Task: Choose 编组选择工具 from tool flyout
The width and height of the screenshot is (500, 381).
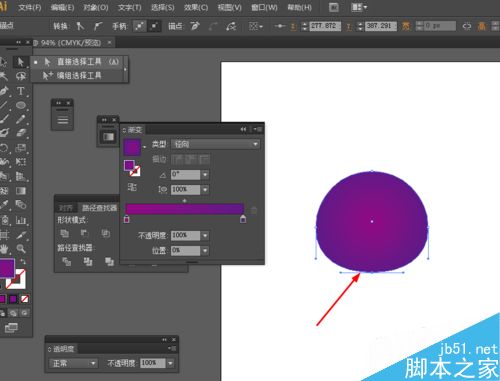Action: pos(79,76)
